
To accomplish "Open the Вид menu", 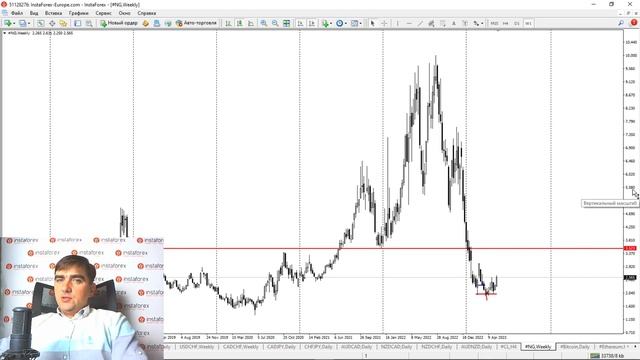I will (34, 13).
